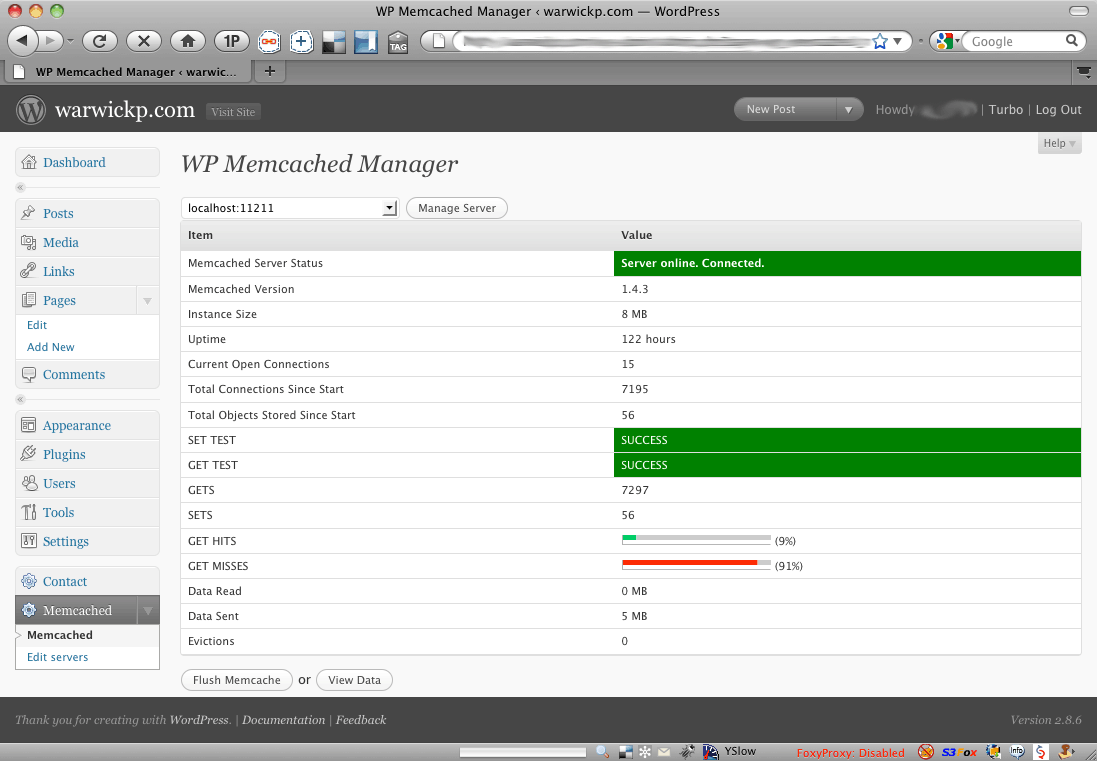Viewport: 1097px width, 761px height.
Task: Click the Flush Memcache button
Action: (236, 680)
